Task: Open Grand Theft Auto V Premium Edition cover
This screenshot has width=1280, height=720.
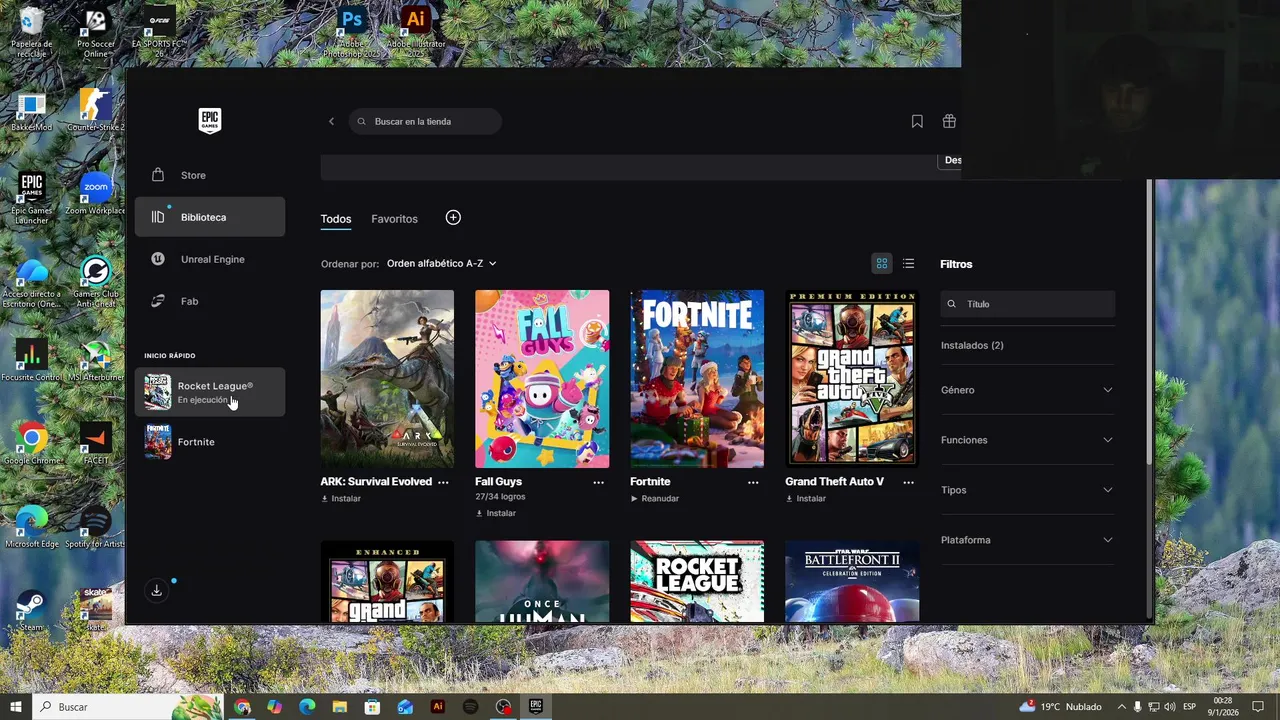Action: [x=852, y=379]
